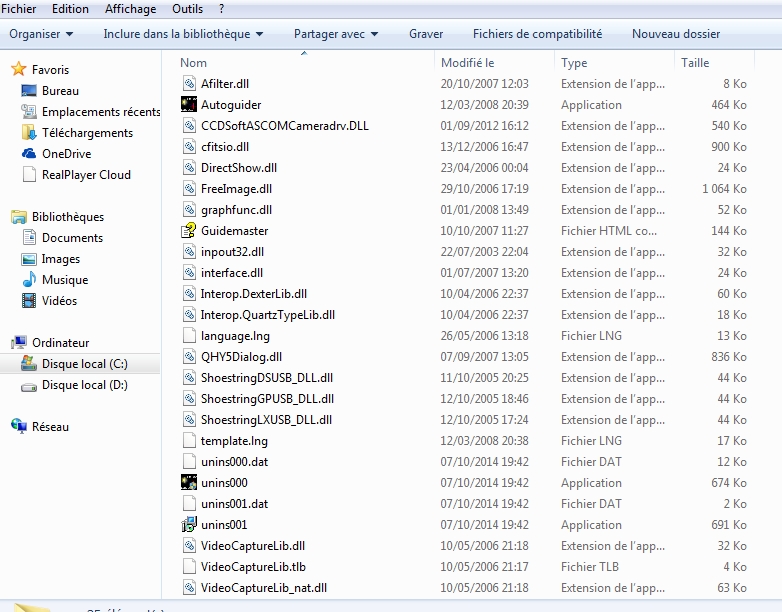Image resolution: width=782 pixels, height=612 pixels.
Task: Click the QHY5Dialog.dll file icon
Action: pos(189,356)
